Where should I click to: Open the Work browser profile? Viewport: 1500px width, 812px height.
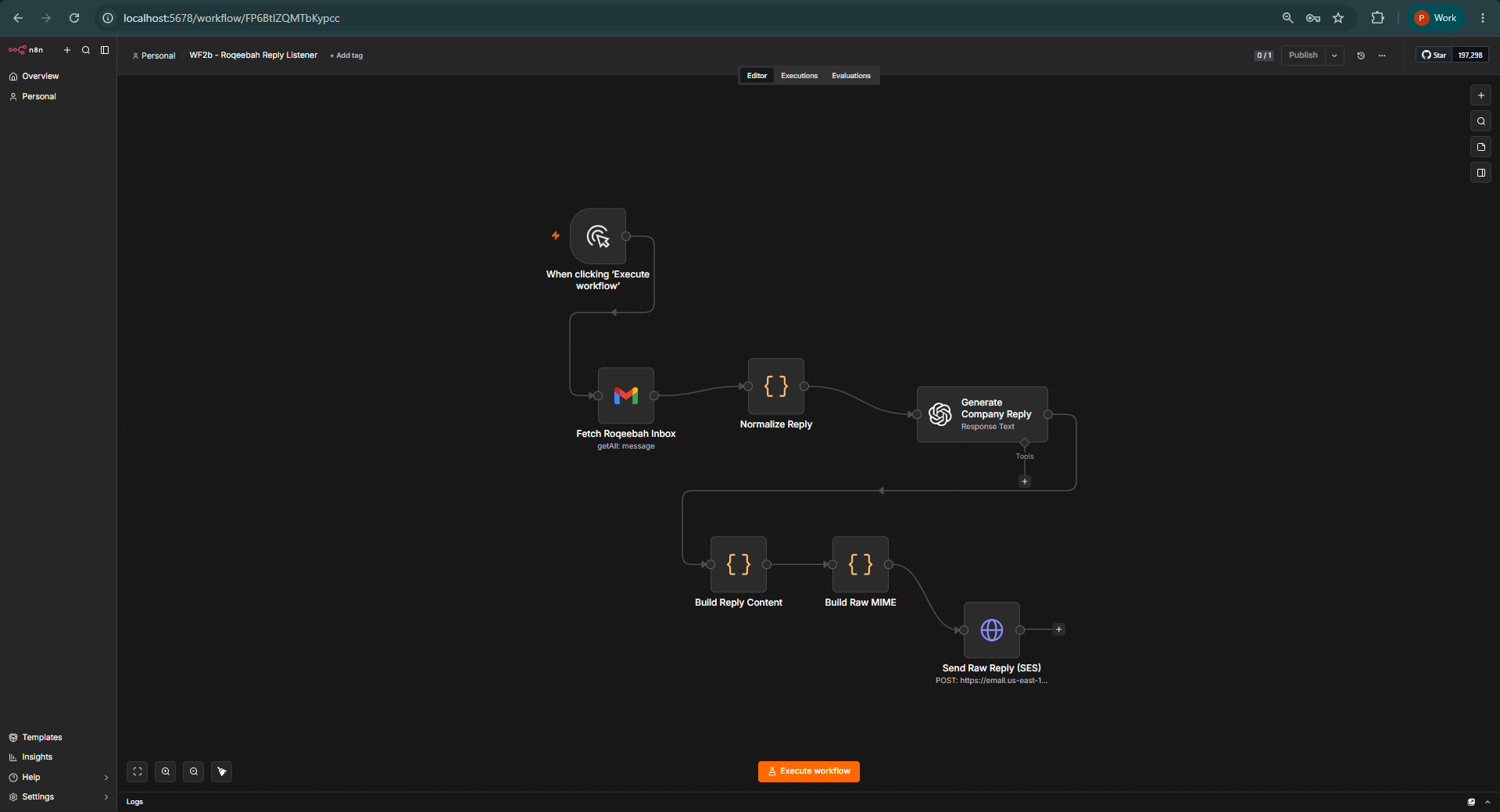(1436, 18)
